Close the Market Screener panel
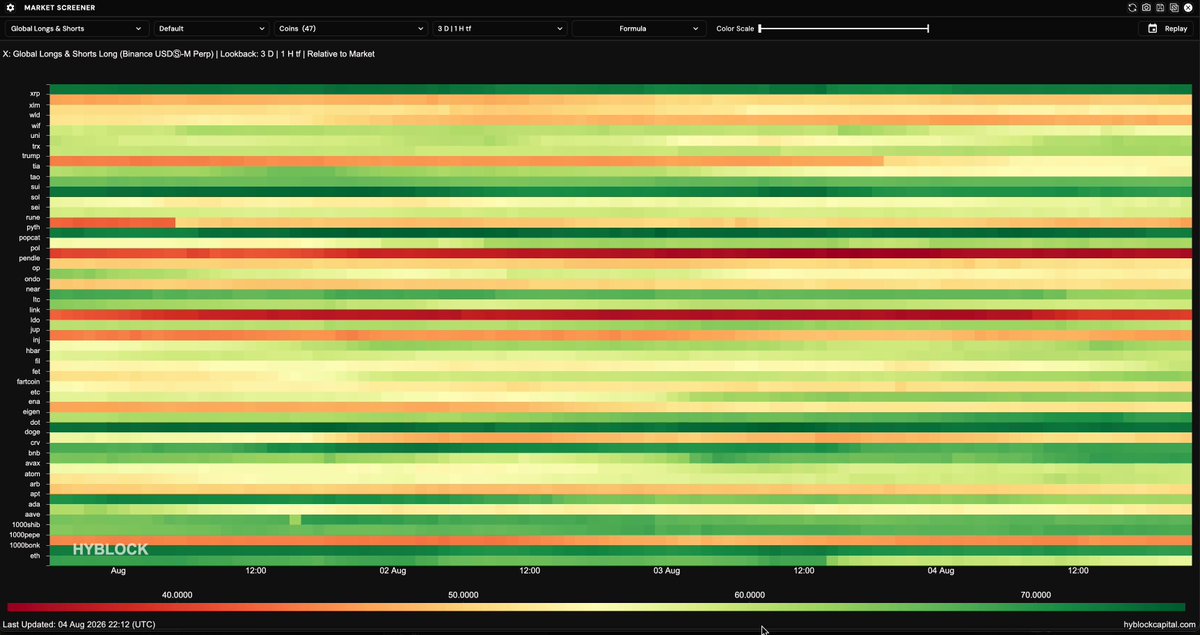This screenshot has height=635, width=1200. pos(1186,7)
